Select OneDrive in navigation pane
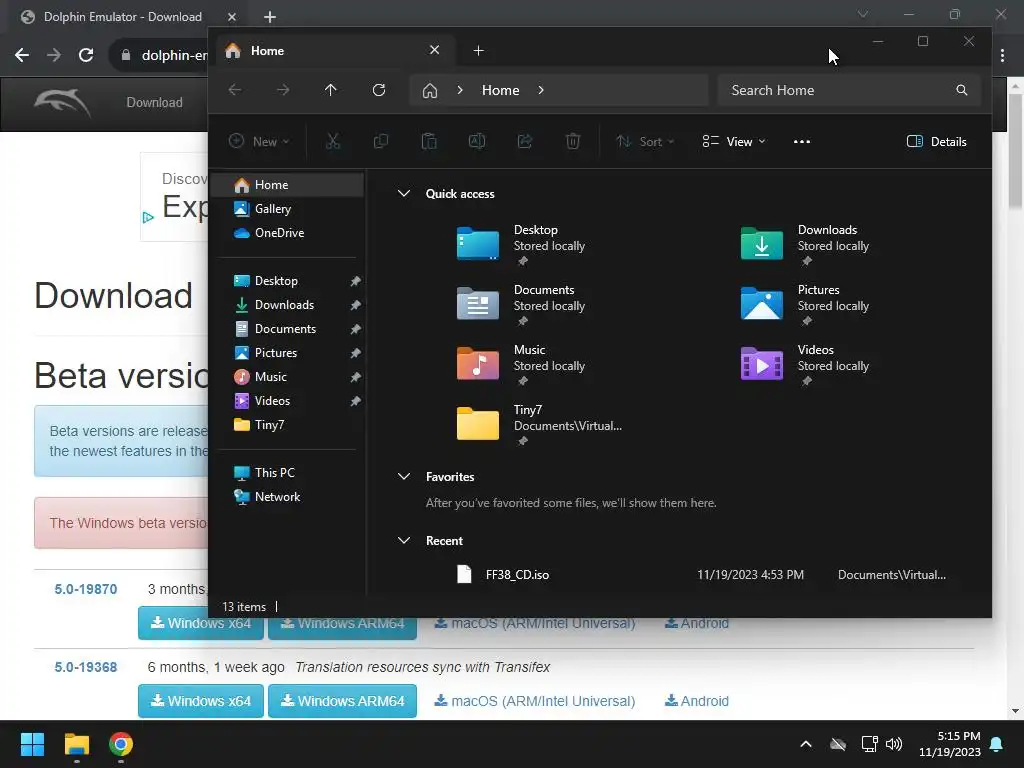Image resolution: width=1024 pixels, height=768 pixels. 287,232
